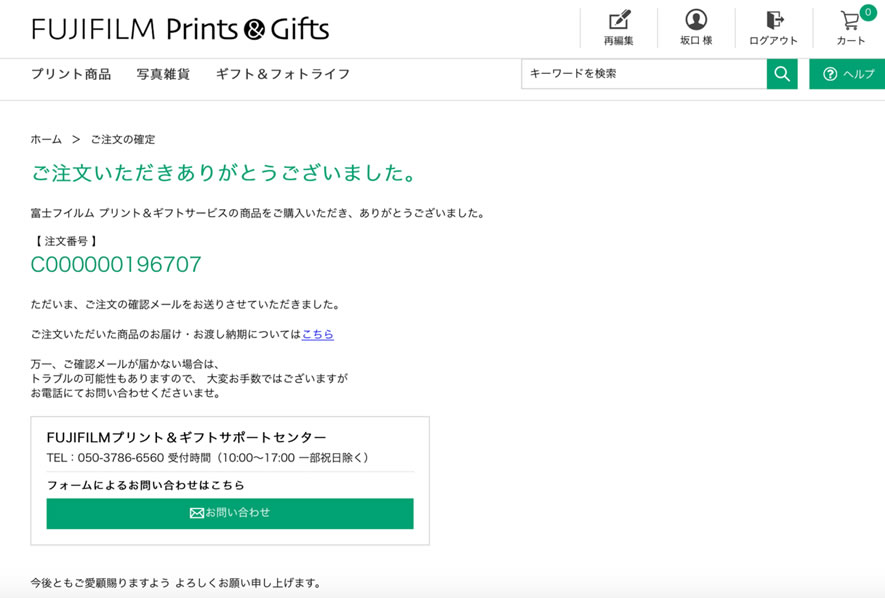Viewport: 885px width, 598px height.
Task: Click the green magnifier search button
Action: point(782,74)
